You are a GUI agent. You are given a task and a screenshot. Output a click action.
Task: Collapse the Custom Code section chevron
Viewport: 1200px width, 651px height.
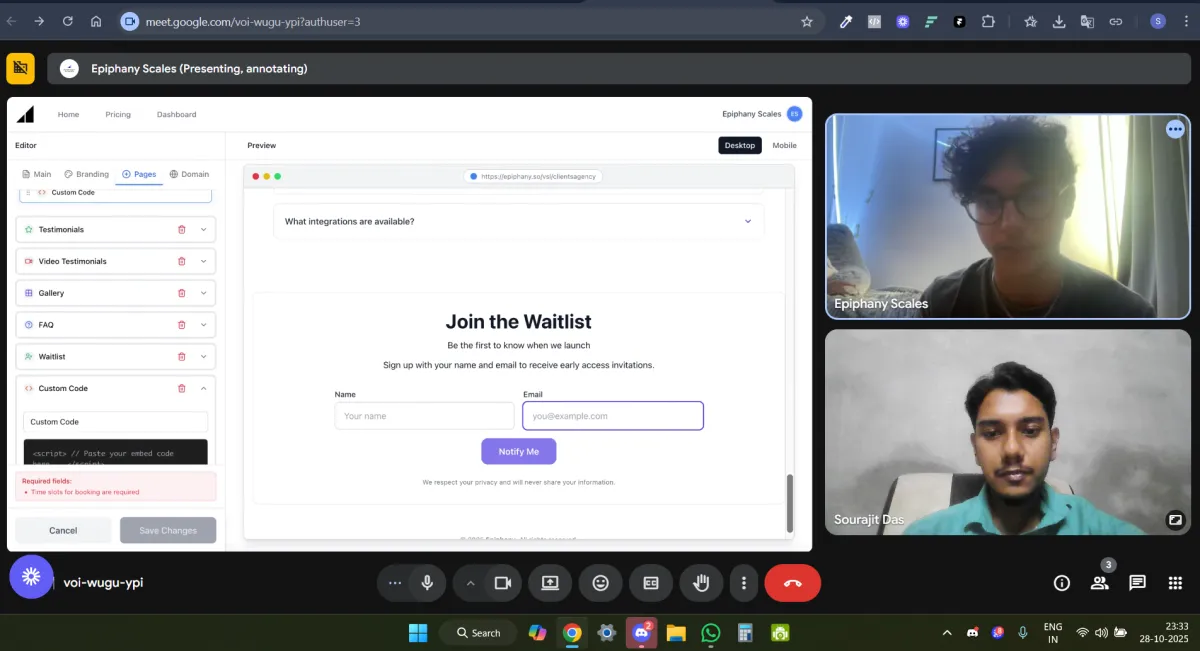tap(203, 388)
